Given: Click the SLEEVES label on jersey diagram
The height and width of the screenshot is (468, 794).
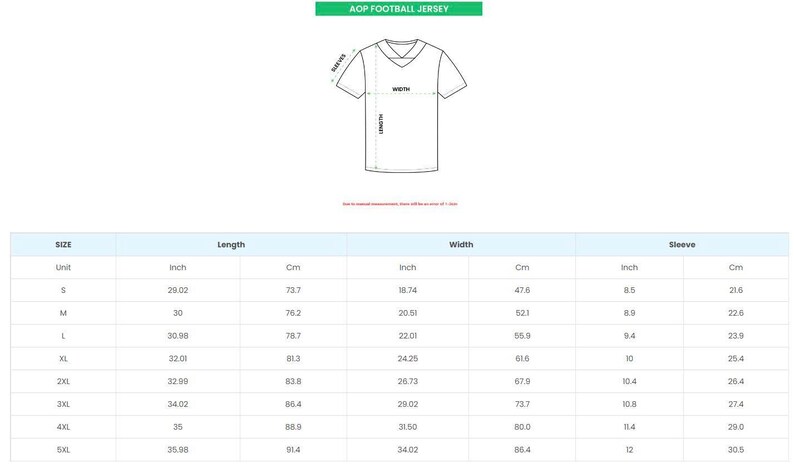Looking at the screenshot, I should (339, 63).
